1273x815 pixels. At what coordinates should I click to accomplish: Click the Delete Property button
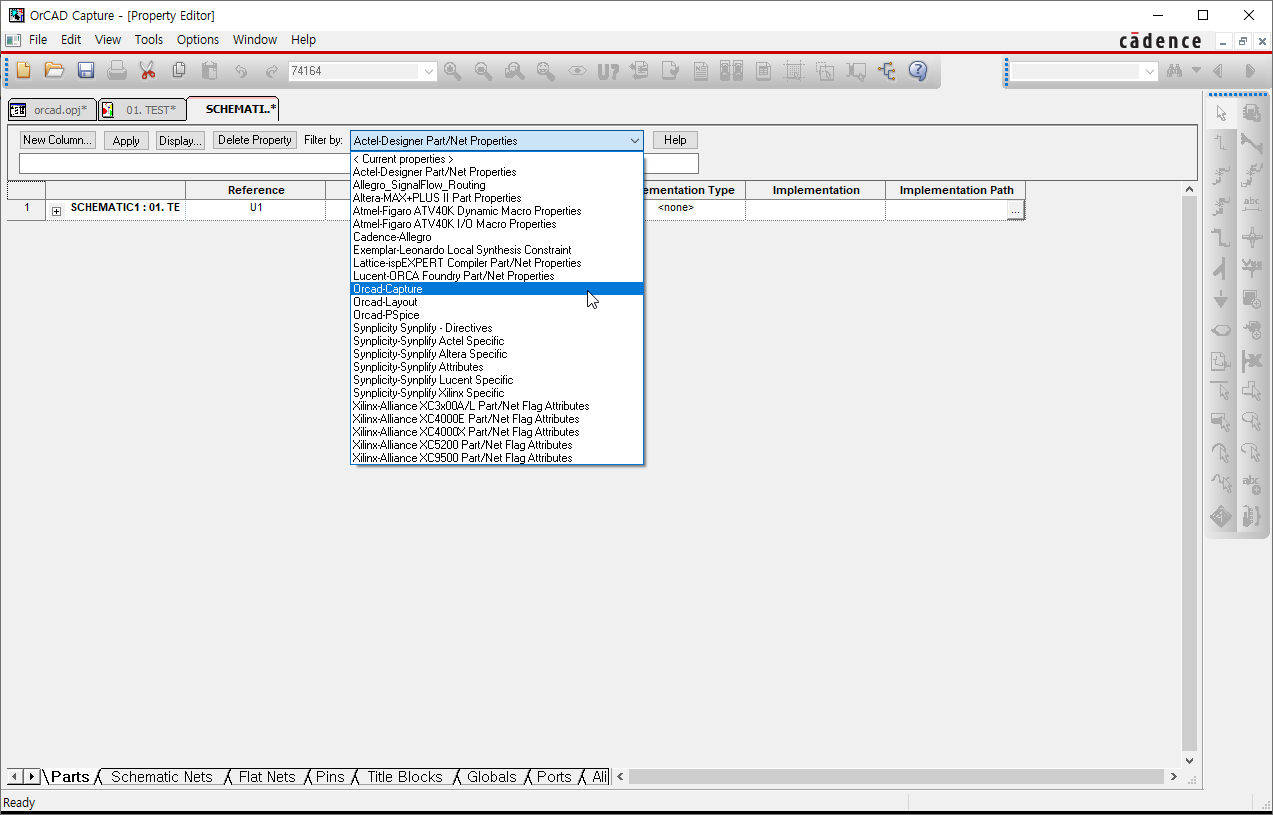(255, 141)
